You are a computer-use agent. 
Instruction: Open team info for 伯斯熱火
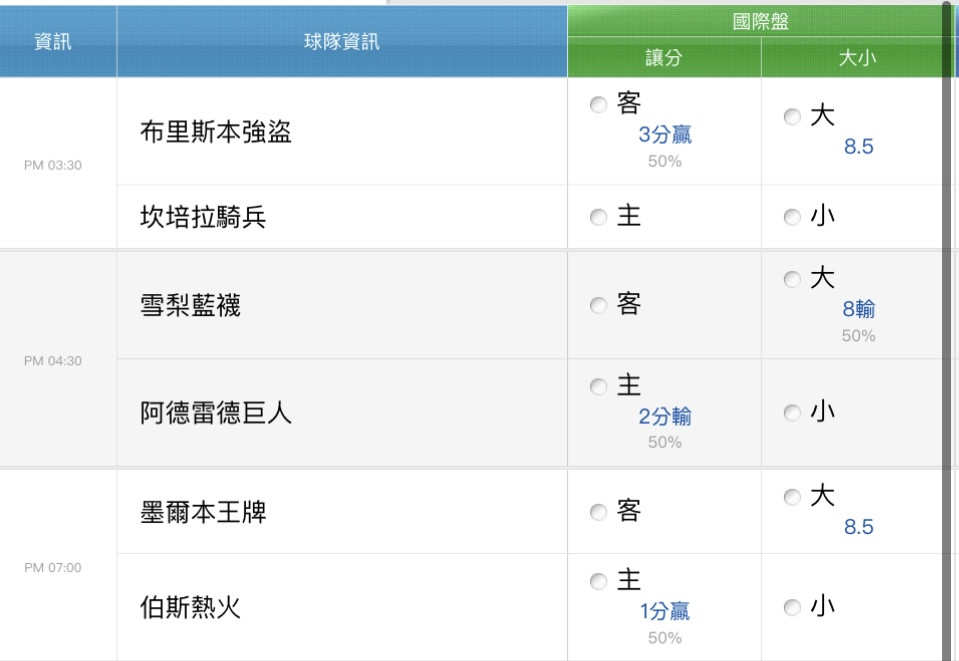[190, 607]
